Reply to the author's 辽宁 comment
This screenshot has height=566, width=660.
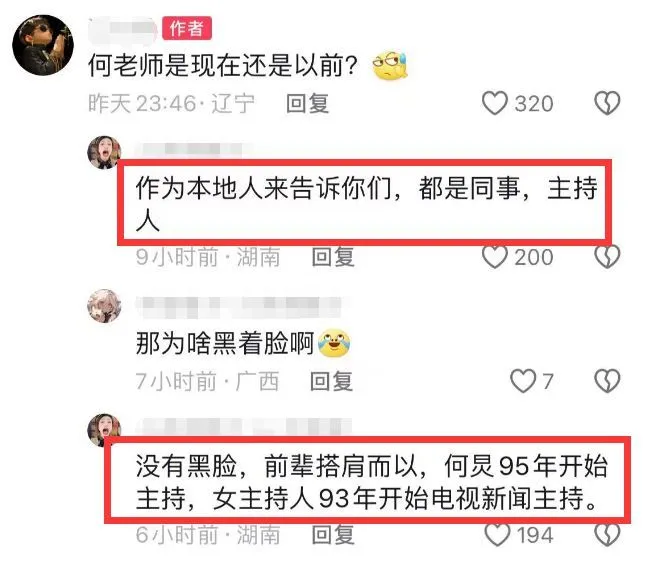coord(307,103)
